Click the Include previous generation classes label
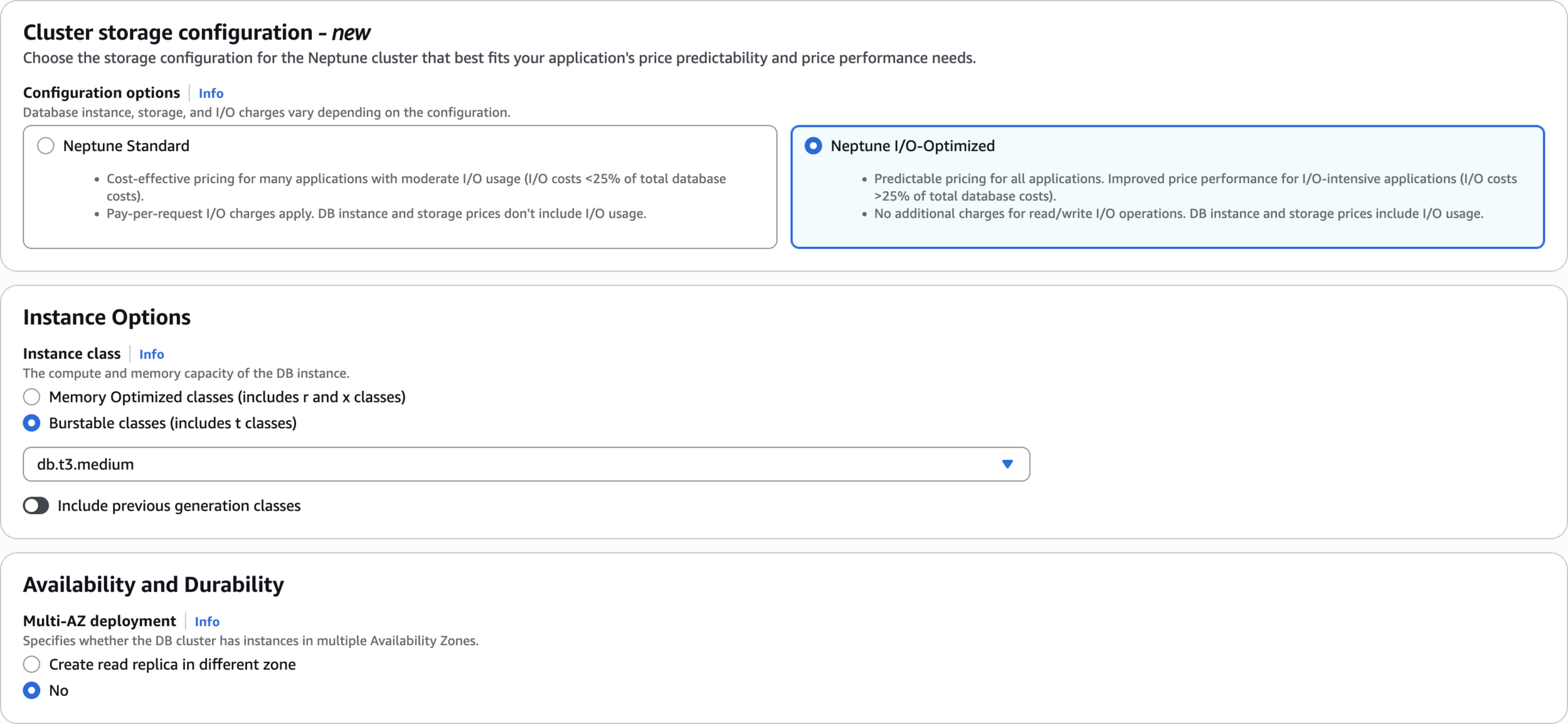This screenshot has width=1568, height=724. [x=179, y=506]
